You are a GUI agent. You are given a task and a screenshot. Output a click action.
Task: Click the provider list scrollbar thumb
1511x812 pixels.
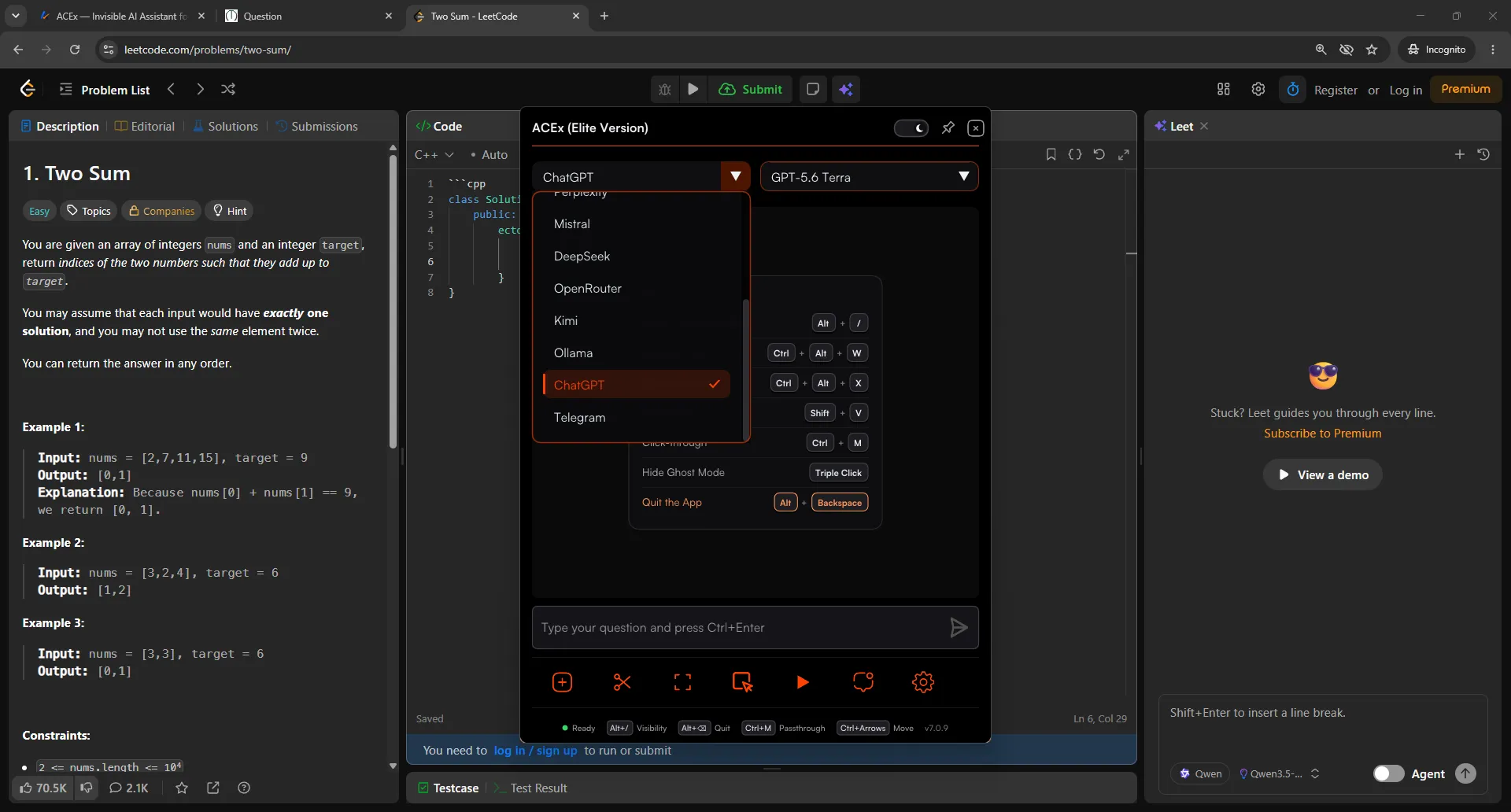point(745,370)
